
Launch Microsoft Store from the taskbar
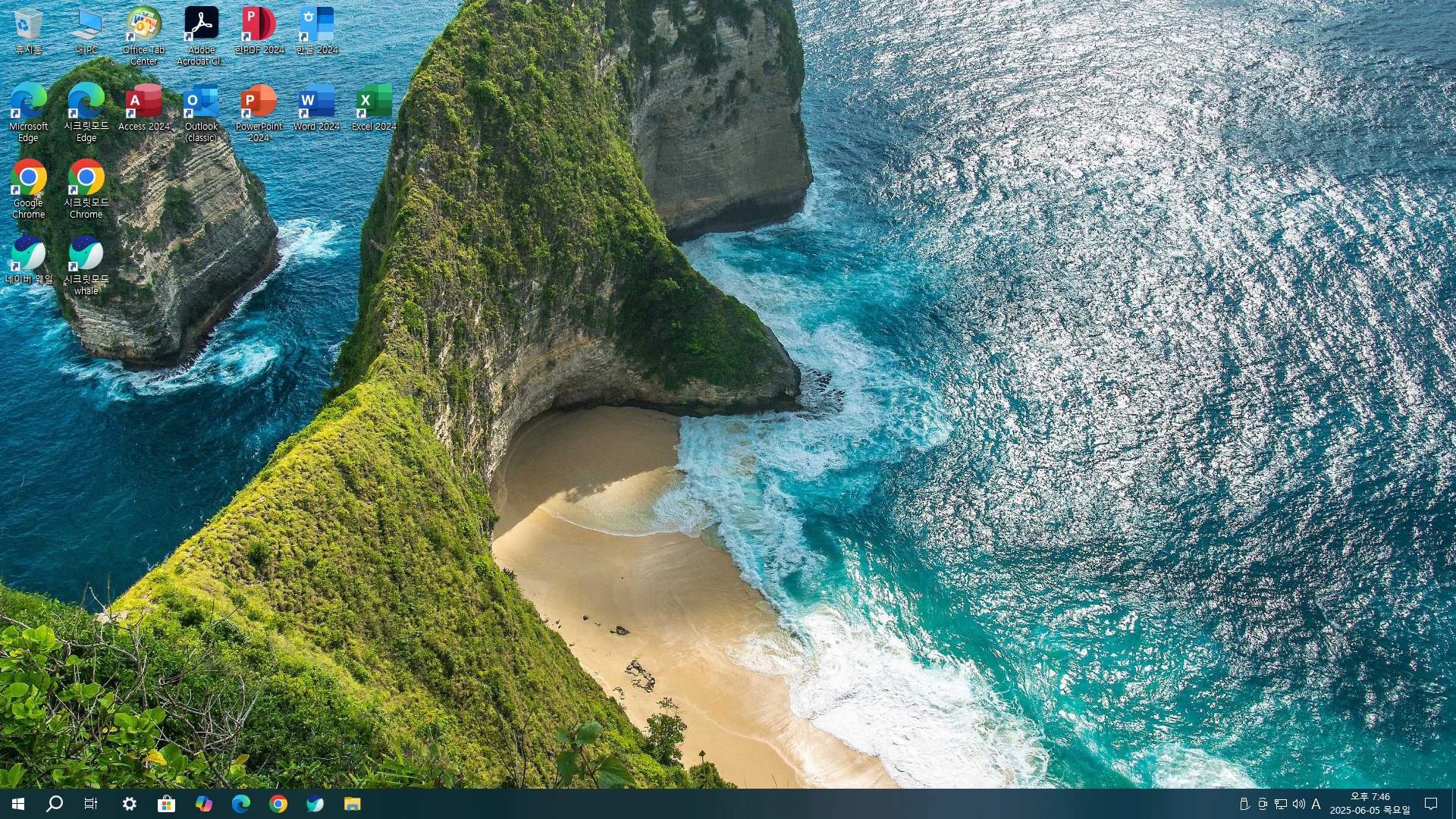pos(166,804)
